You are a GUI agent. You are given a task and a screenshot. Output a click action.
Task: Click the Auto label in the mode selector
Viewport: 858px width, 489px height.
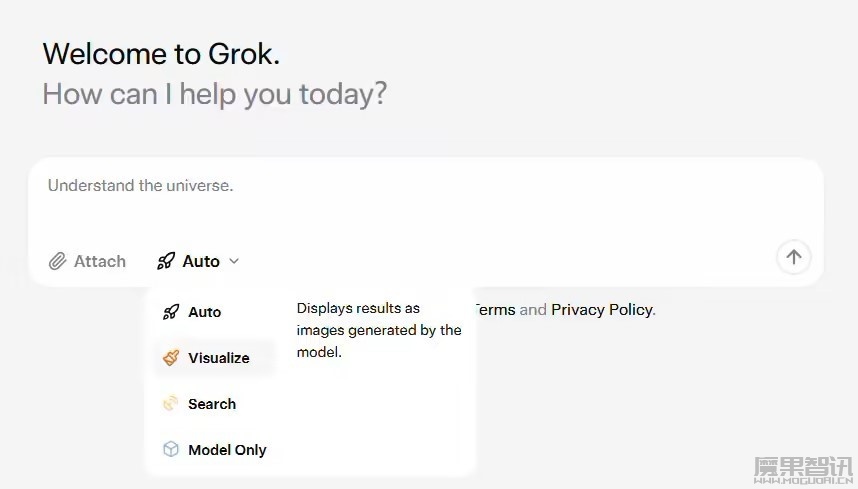tap(201, 261)
